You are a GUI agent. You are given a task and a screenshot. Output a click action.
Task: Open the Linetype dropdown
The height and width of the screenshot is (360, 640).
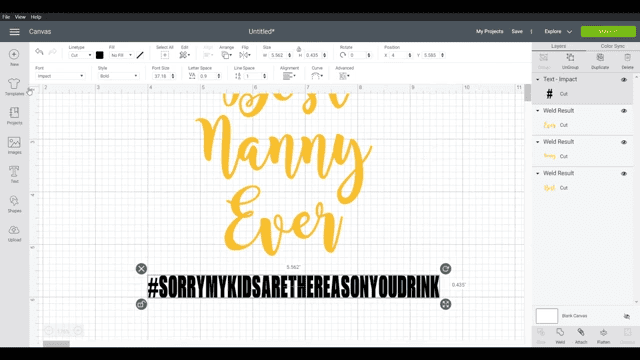click(x=80, y=55)
